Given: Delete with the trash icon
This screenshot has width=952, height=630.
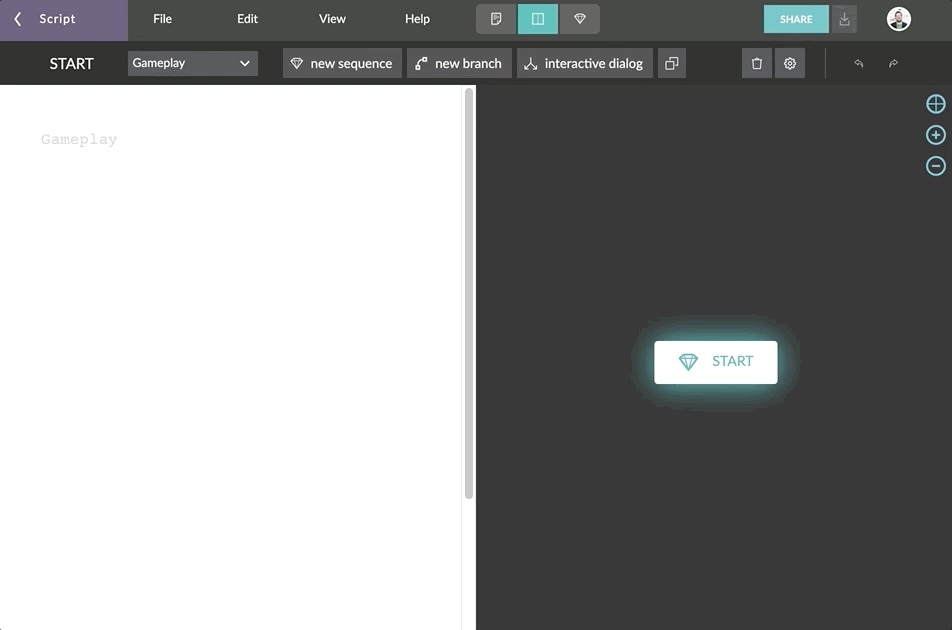Looking at the screenshot, I should click(x=756, y=63).
